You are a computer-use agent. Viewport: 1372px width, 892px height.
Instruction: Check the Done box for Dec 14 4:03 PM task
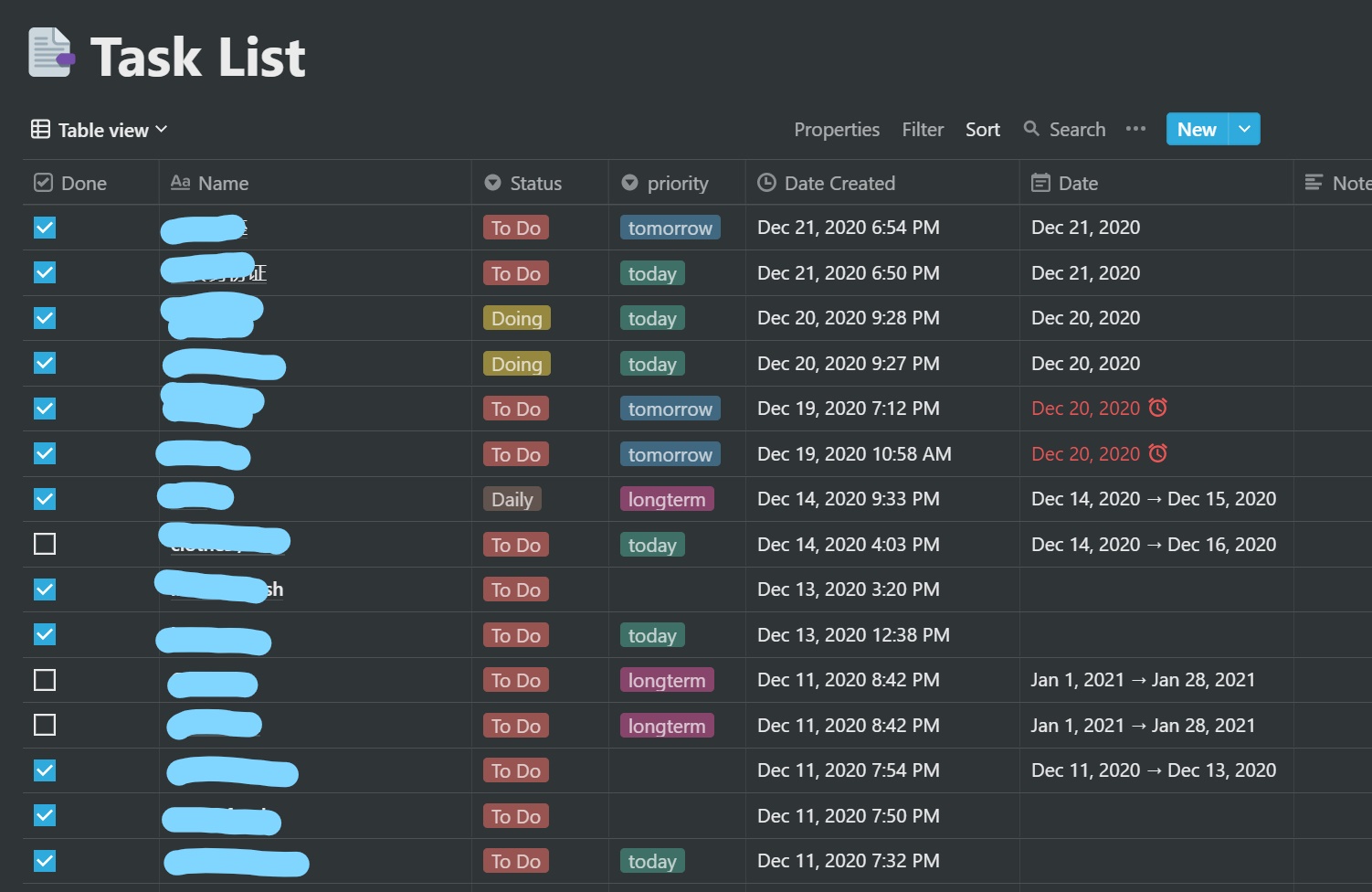click(45, 545)
